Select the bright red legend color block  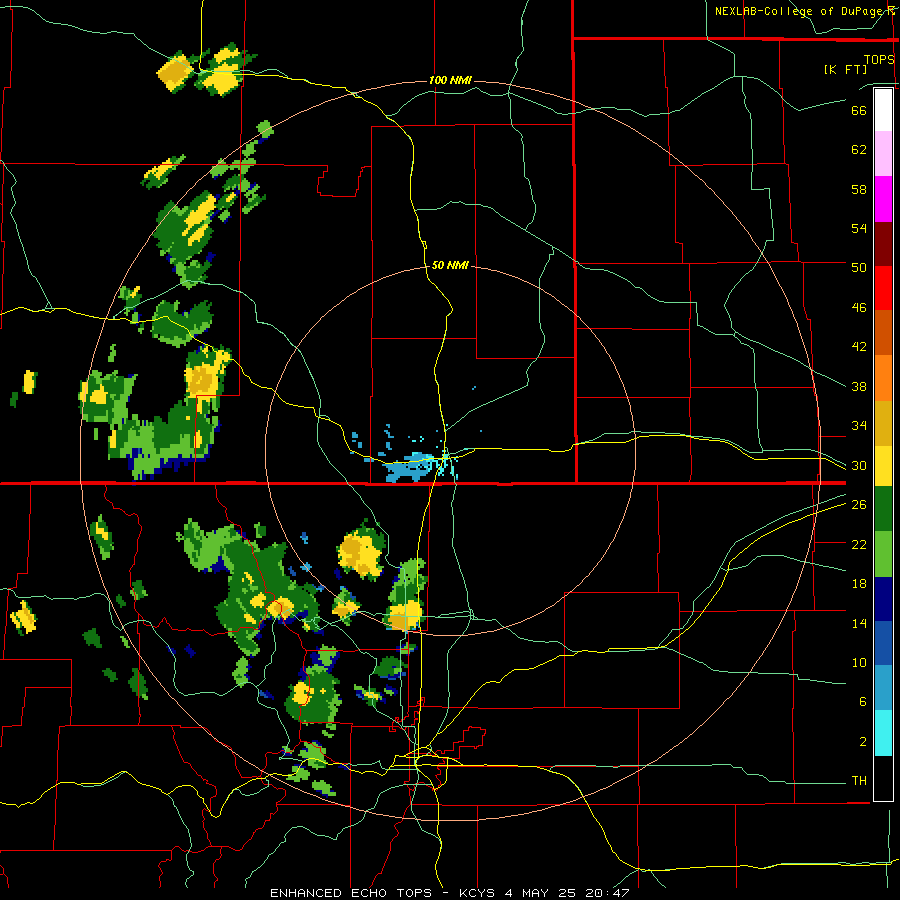pos(883,288)
